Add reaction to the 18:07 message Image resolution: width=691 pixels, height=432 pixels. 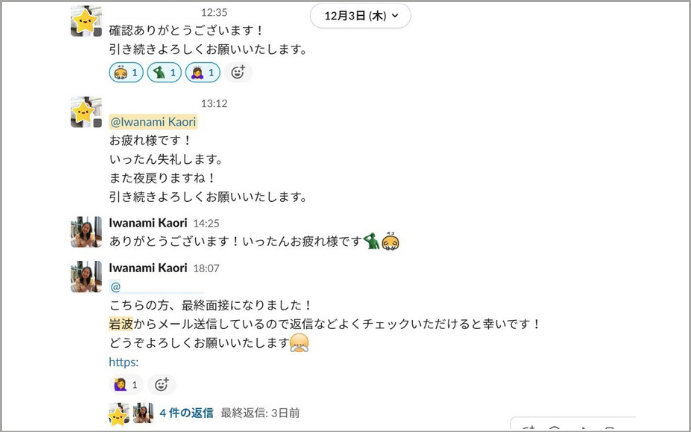coord(162,384)
